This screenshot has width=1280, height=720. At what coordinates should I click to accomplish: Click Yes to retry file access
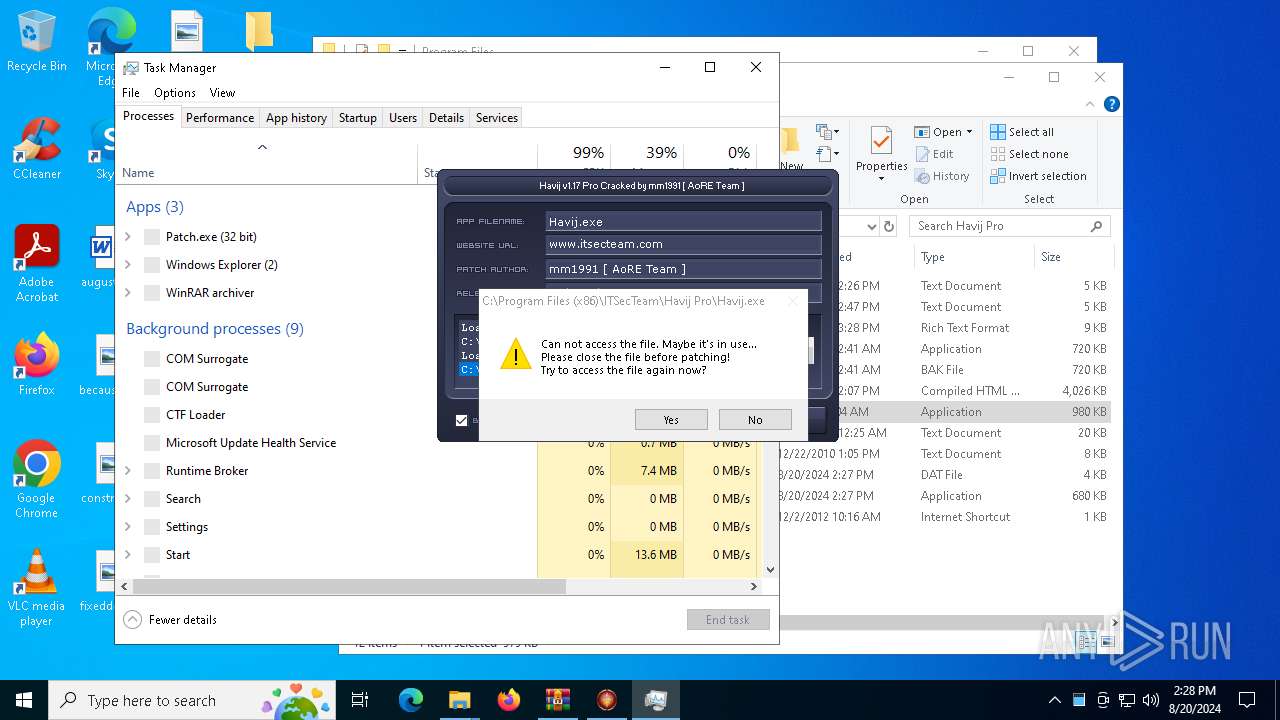(x=671, y=420)
